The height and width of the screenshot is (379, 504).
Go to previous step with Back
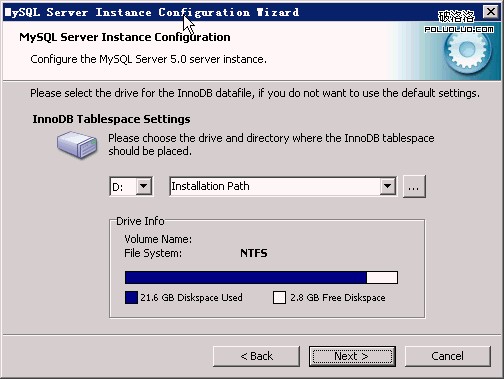coord(256,356)
